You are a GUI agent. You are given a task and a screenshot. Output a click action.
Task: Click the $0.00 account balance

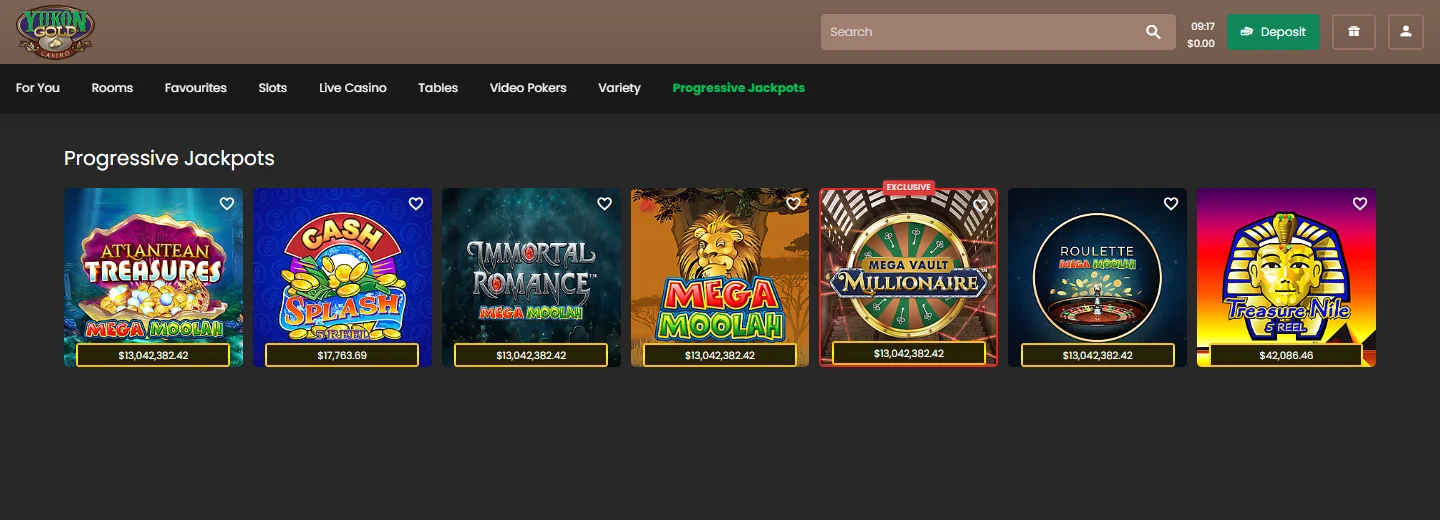(x=1201, y=43)
